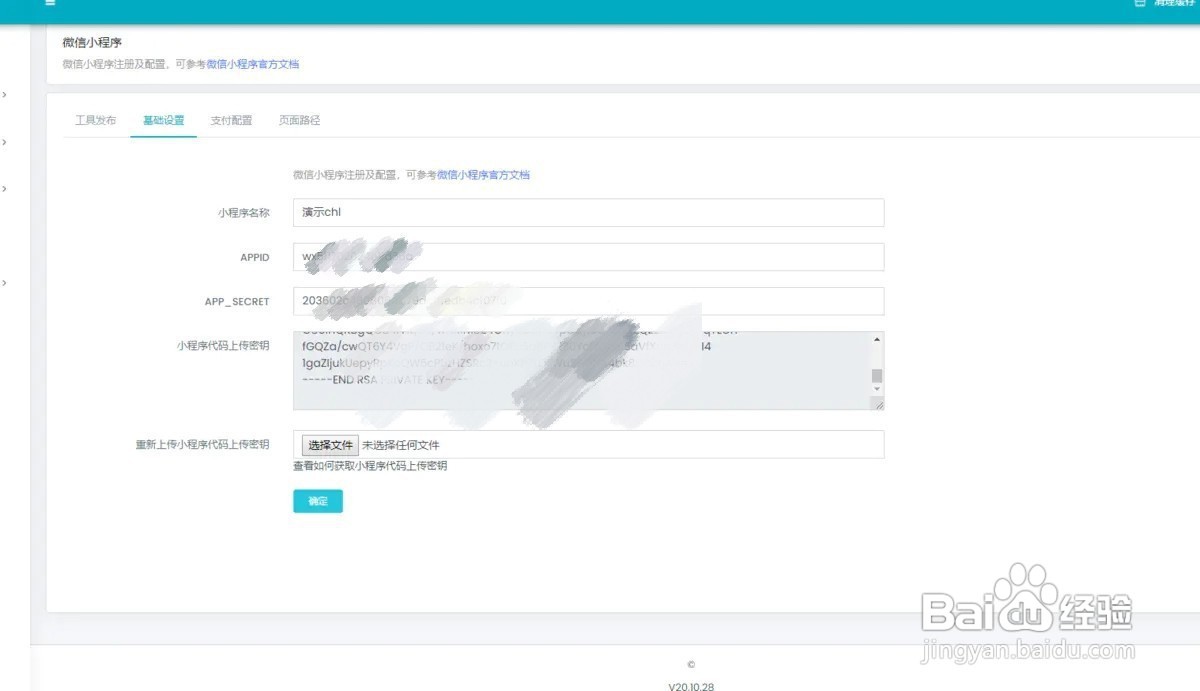Click the textarea scrollbar down arrow

[x=877, y=389]
